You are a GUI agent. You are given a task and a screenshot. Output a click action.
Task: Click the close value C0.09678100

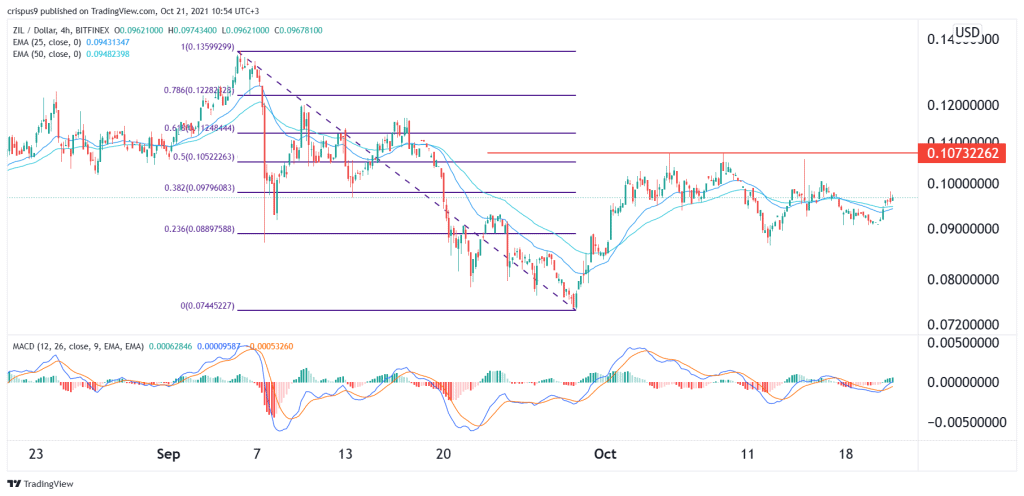tap(298, 31)
